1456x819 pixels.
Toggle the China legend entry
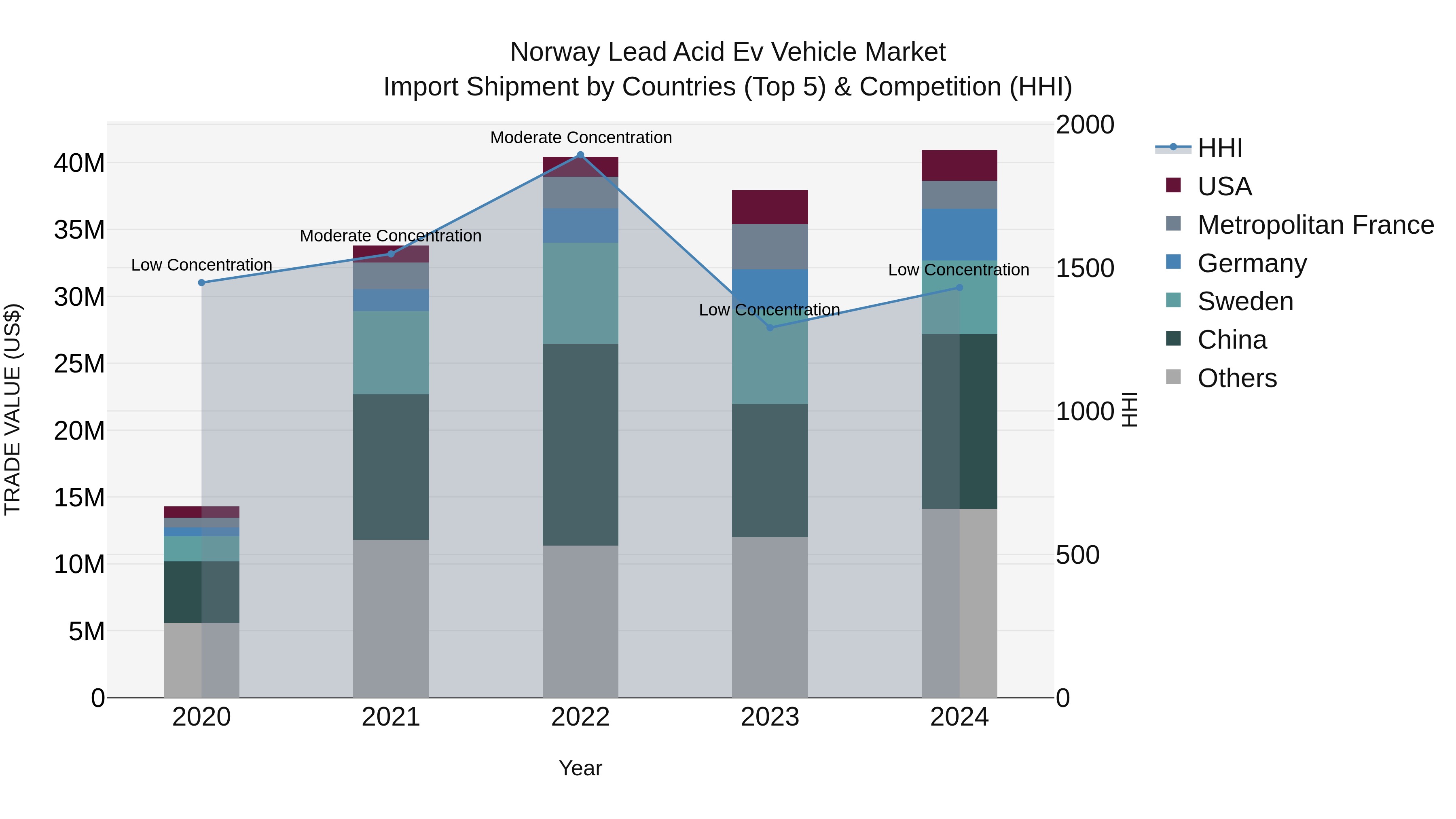coord(1216,339)
